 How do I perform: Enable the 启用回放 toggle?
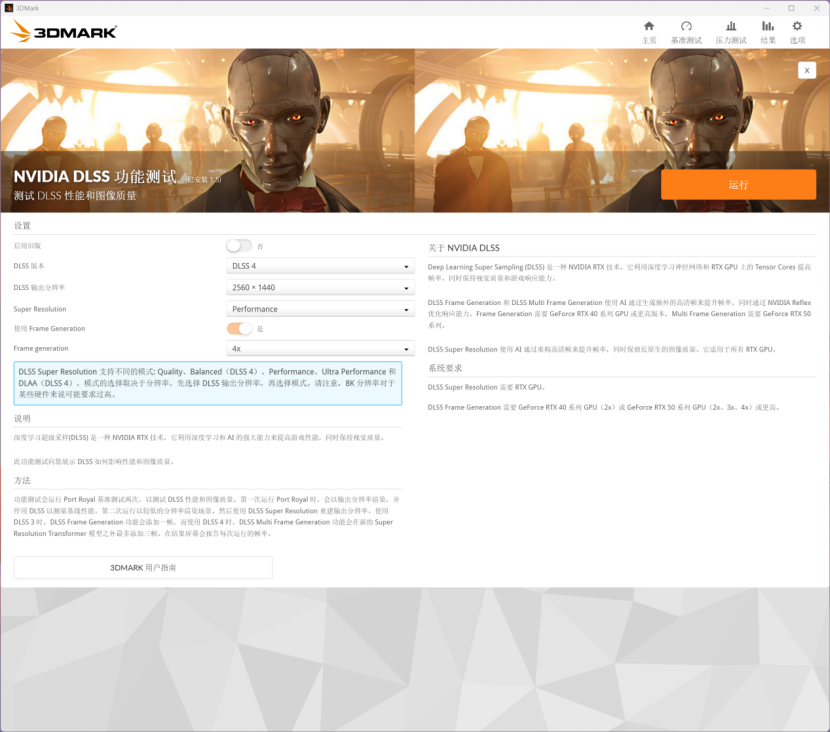pos(239,246)
